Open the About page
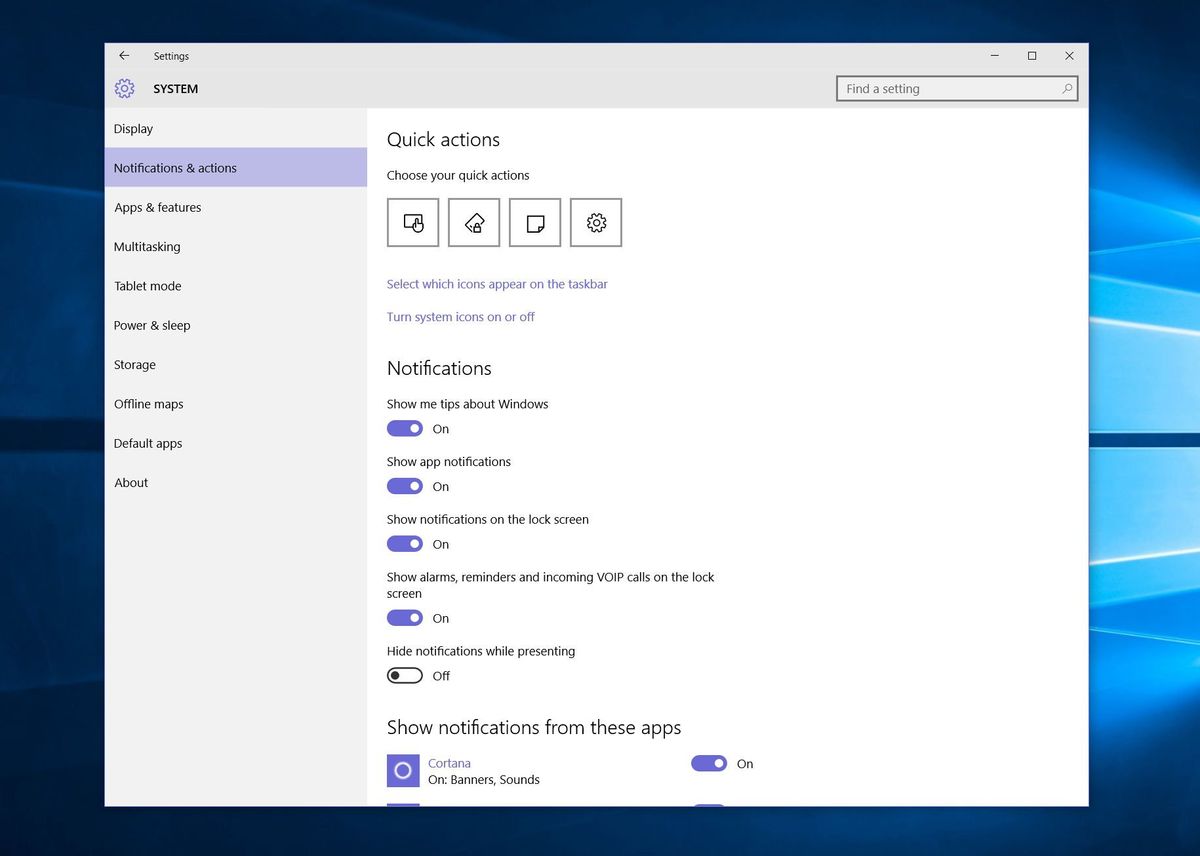This screenshot has height=856, width=1200. pos(130,482)
